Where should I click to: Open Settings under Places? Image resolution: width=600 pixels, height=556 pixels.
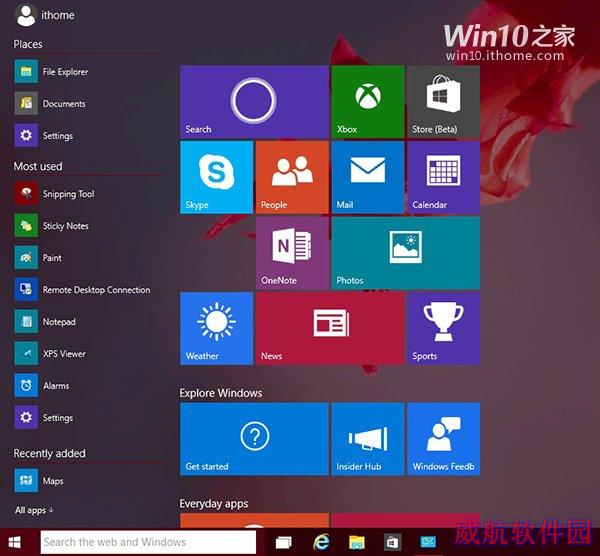point(44,135)
